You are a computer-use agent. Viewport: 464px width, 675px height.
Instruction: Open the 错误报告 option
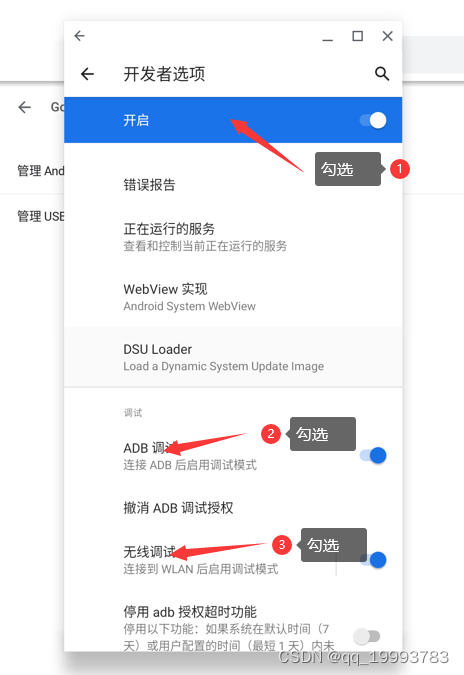click(233, 185)
